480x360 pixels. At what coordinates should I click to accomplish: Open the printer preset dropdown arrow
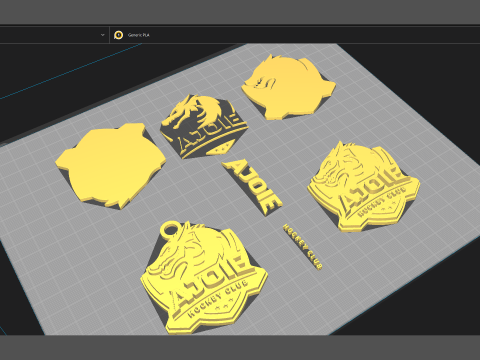click(x=103, y=35)
